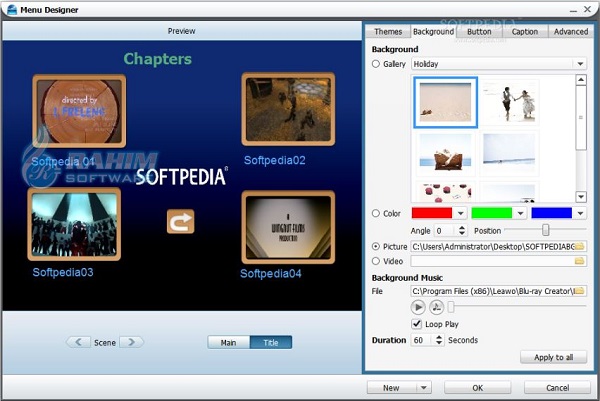The width and height of the screenshot is (600, 401).
Task: Adjust the Angle value stepper
Action: coord(462,230)
